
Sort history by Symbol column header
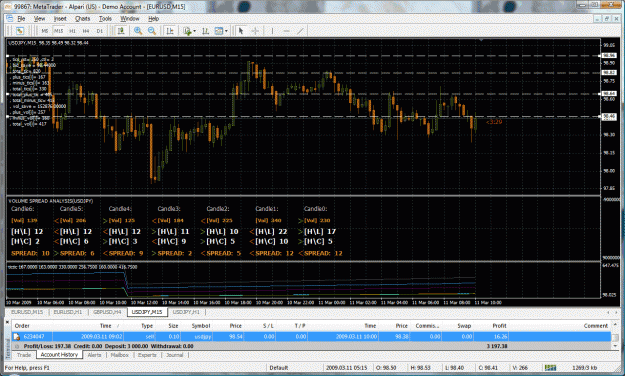(200, 326)
